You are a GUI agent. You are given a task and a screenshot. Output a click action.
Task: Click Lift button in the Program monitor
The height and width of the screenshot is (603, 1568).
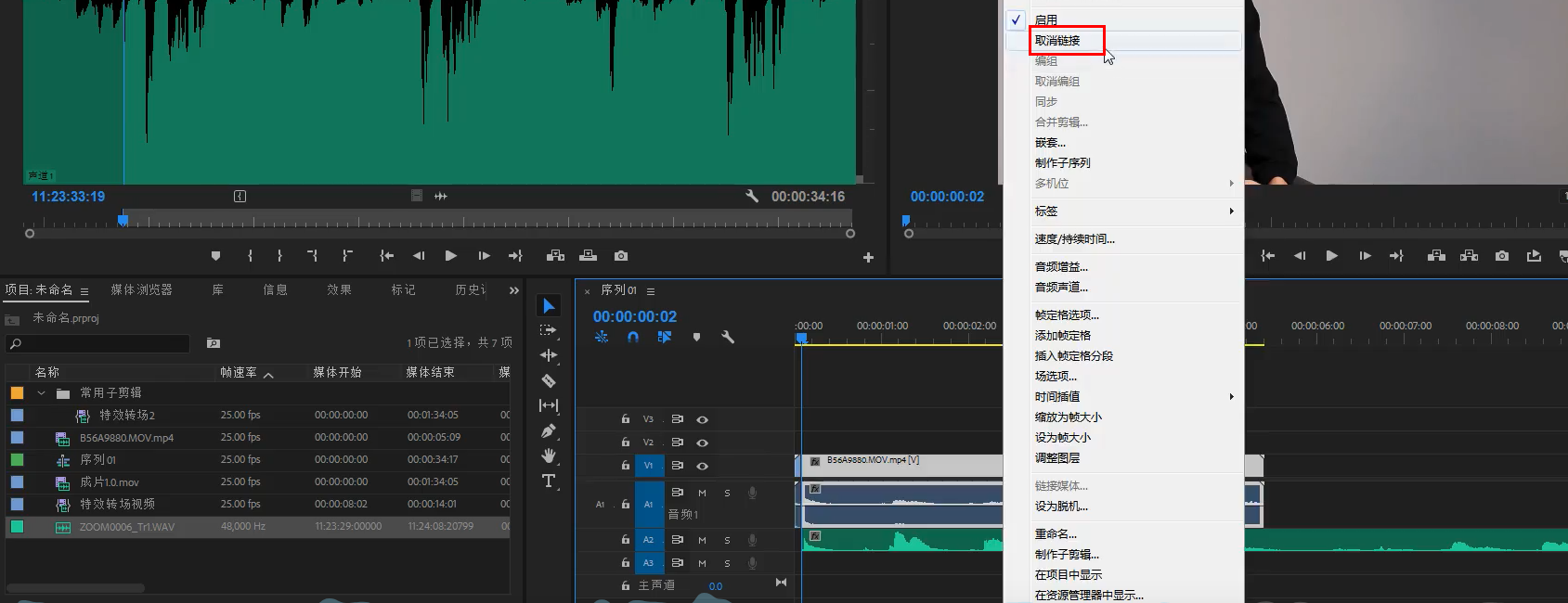point(1436,256)
